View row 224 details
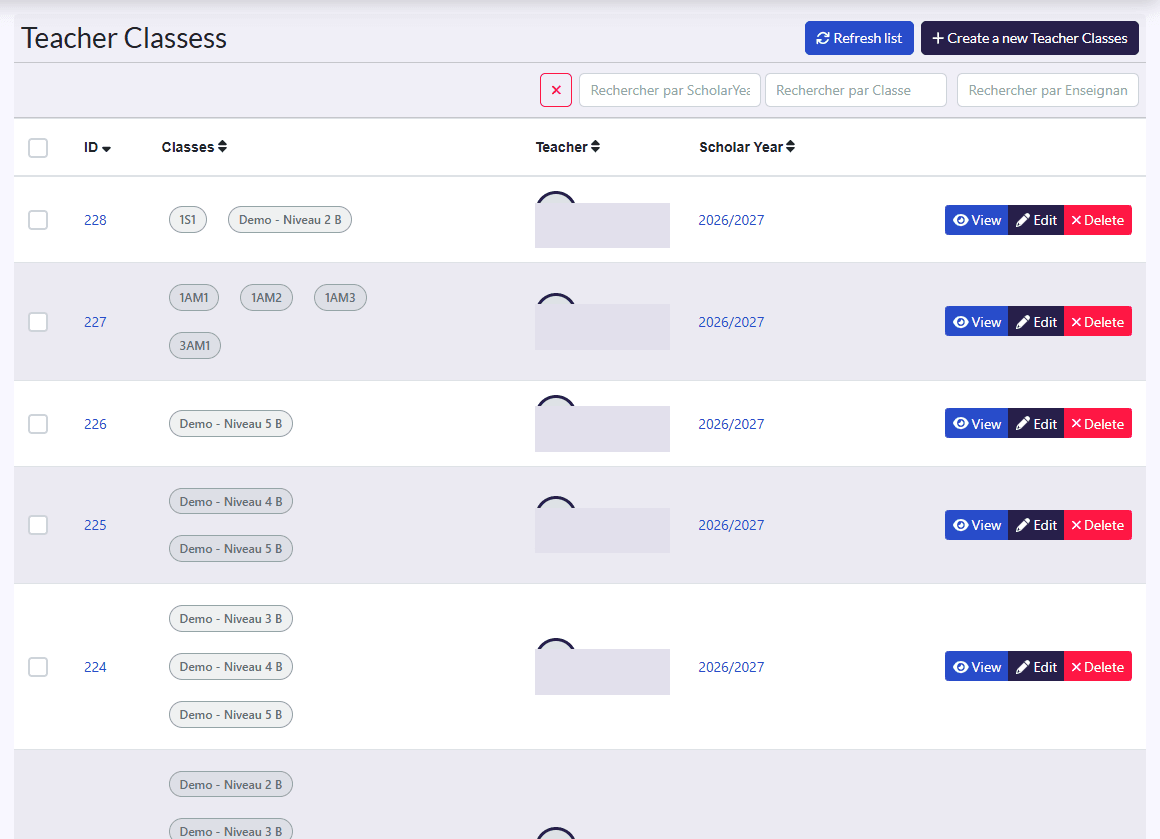The height and width of the screenshot is (839, 1160). pos(977,667)
